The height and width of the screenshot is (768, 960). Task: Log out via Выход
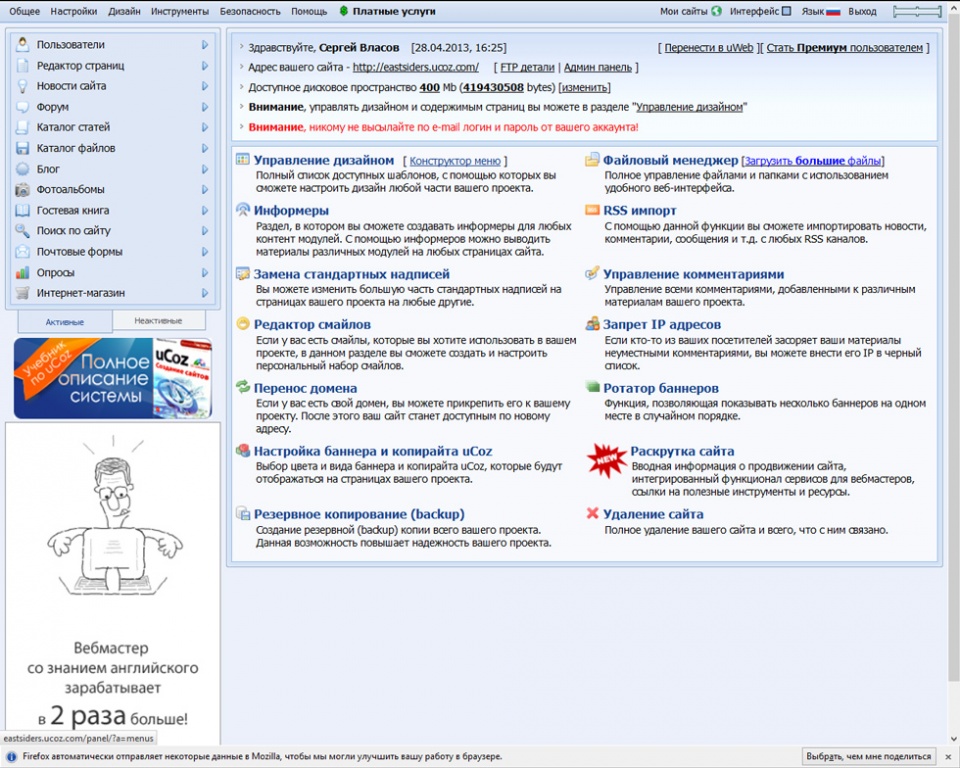[862, 11]
